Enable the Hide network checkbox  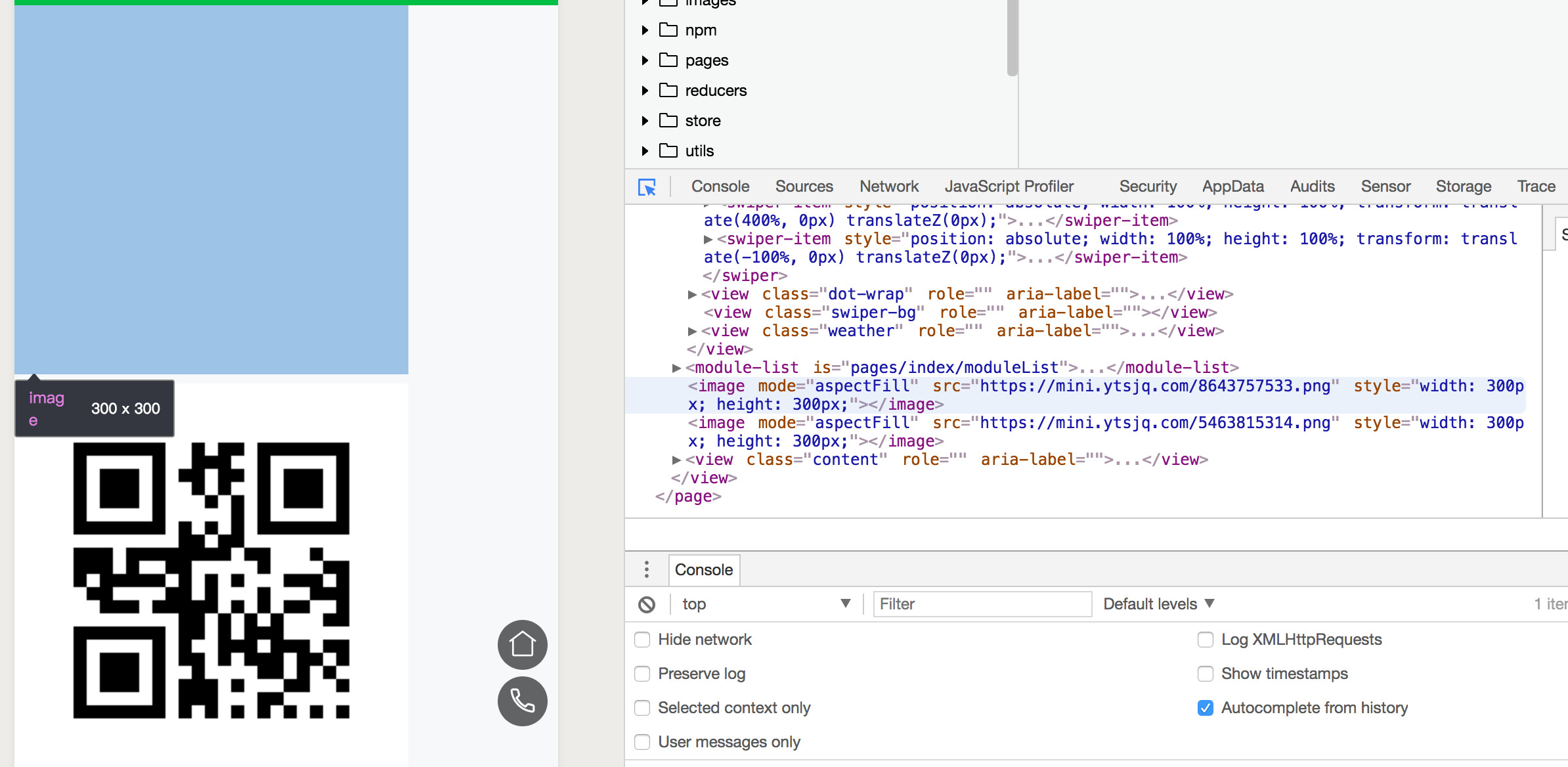click(642, 640)
